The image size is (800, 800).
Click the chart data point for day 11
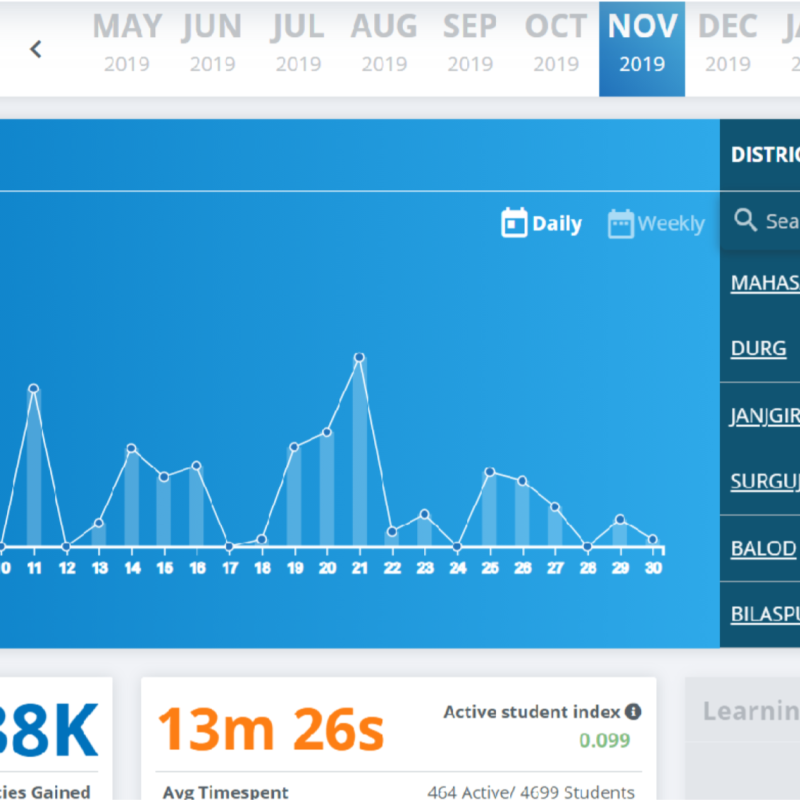(x=34, y=388)
